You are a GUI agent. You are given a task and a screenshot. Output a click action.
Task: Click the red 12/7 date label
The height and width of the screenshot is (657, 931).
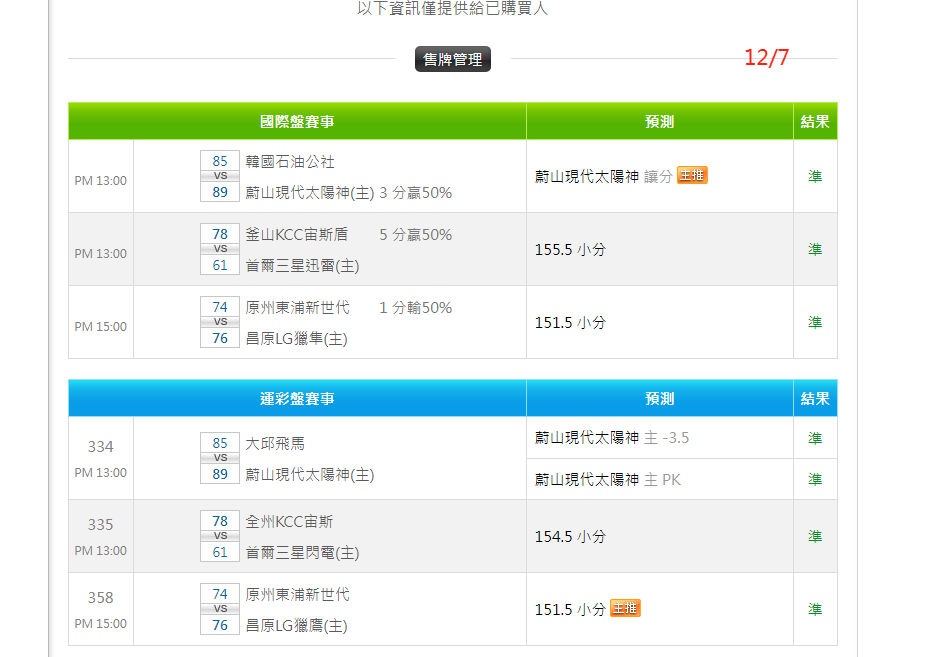pyautogui.click(x=766, y=58)
